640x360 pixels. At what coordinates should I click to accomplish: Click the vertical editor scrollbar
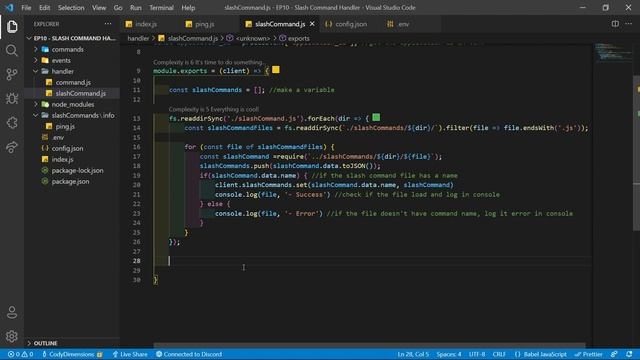click(x=636, y=153)
